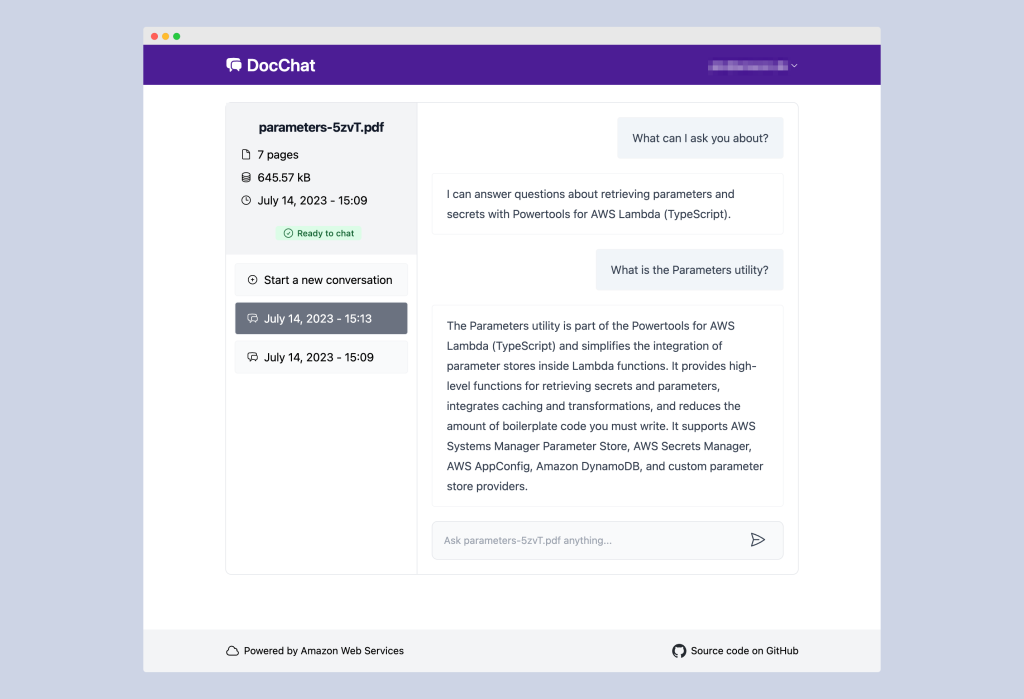Start a new conversation
The image size is (1024, 699).
320,280
